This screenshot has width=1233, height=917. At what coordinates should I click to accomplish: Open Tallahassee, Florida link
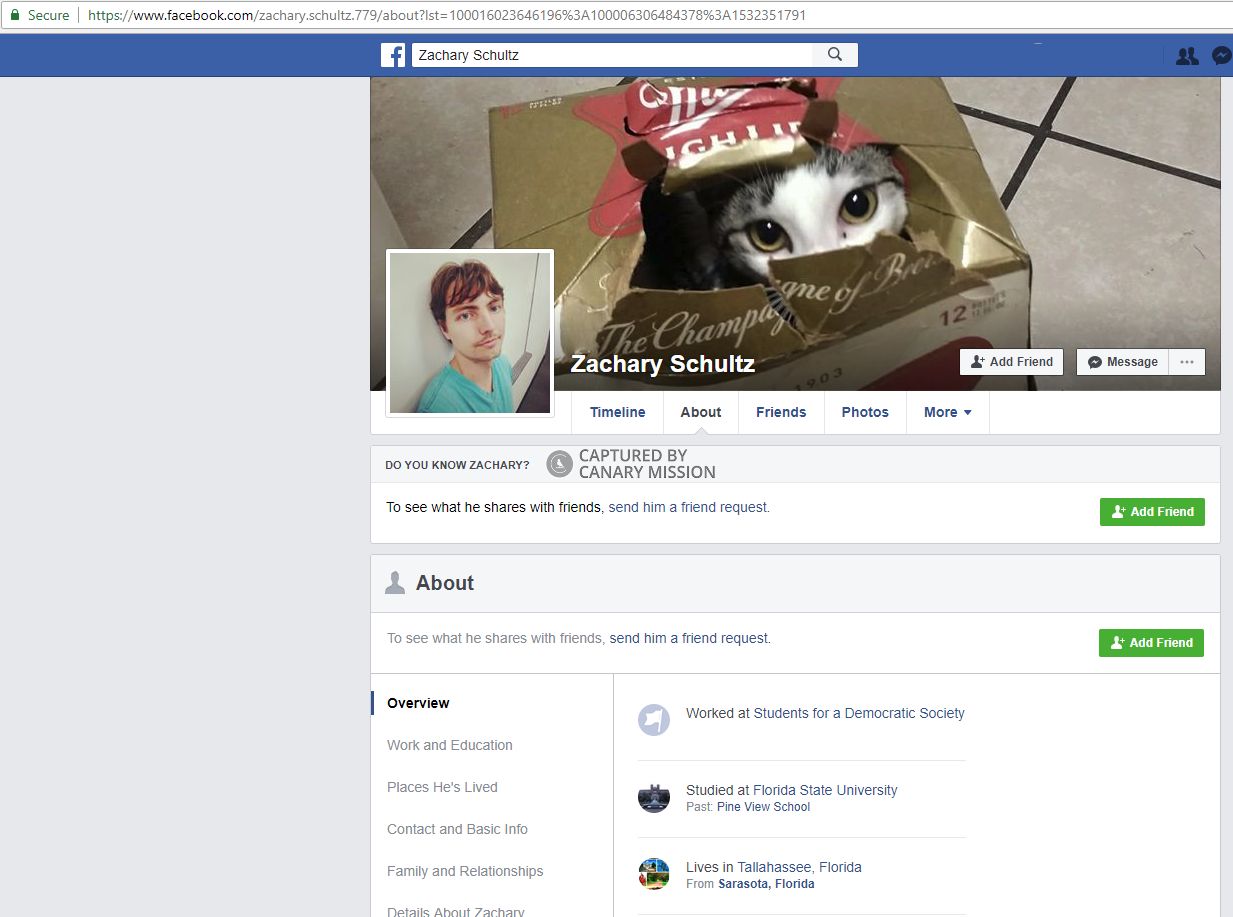[799, 867]
